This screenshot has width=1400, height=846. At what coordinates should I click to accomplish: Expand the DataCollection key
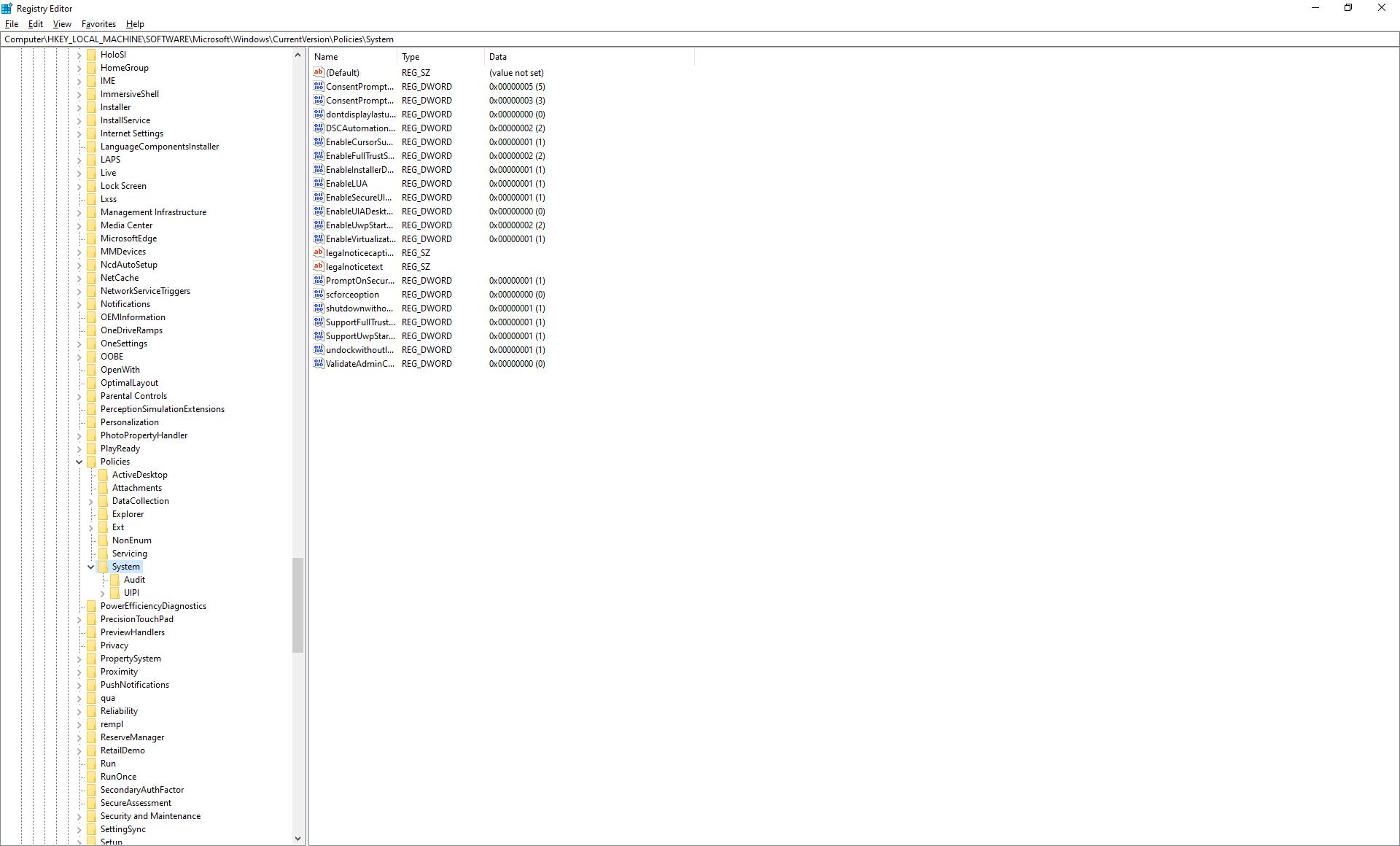point(91,501)
